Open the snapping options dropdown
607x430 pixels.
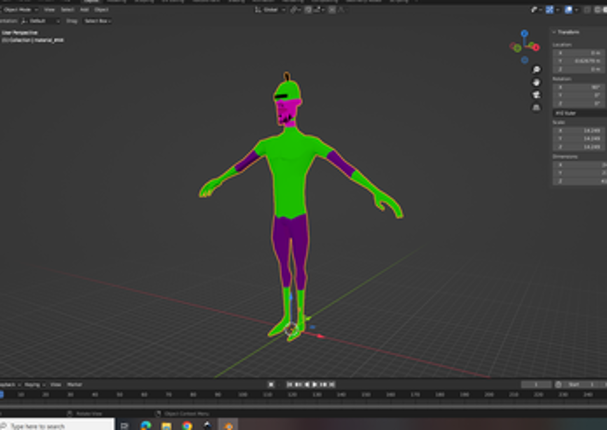pyautogui.click(x=319, y=10)
